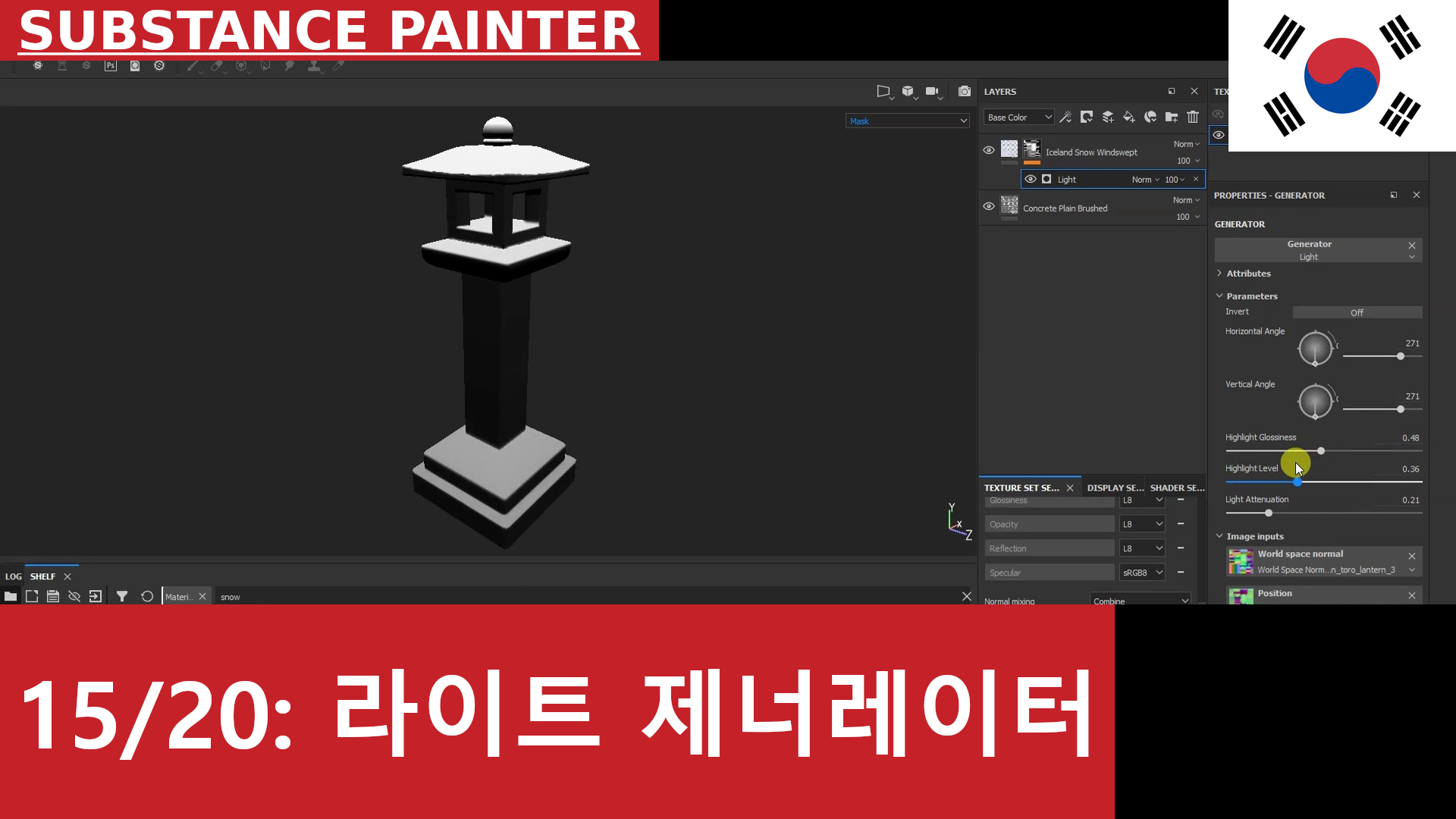
Task: Click the Photoshop export icon in toolbar
Action: (x=111, y=66)
